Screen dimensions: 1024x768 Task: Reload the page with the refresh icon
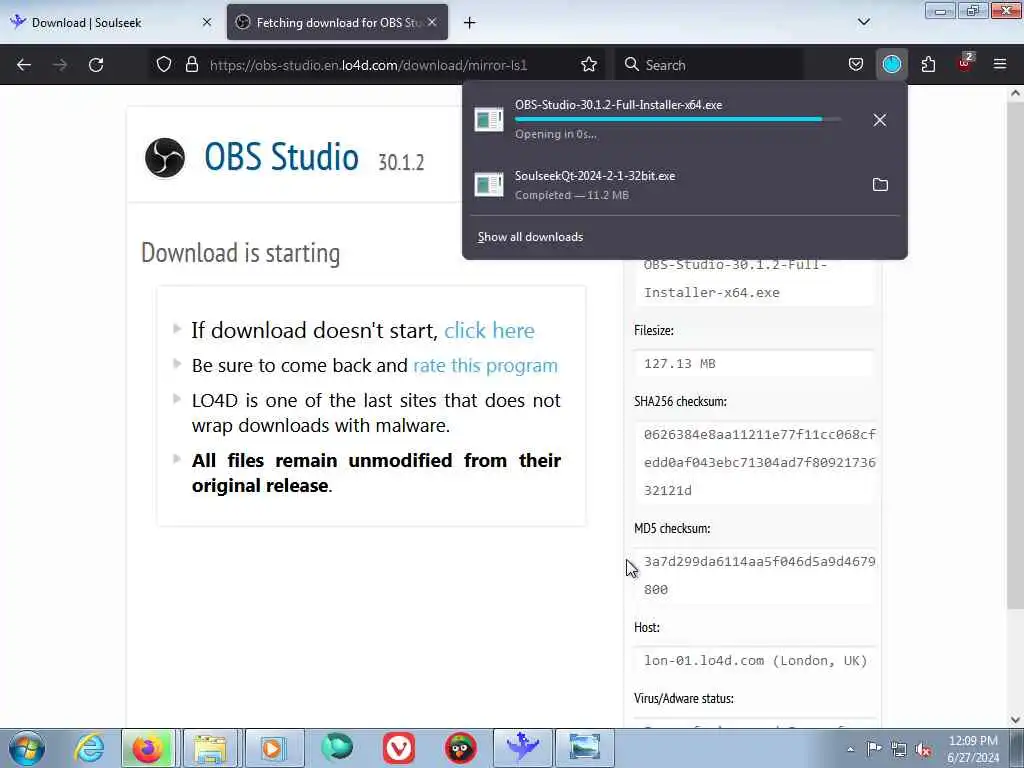coord(96,65)
